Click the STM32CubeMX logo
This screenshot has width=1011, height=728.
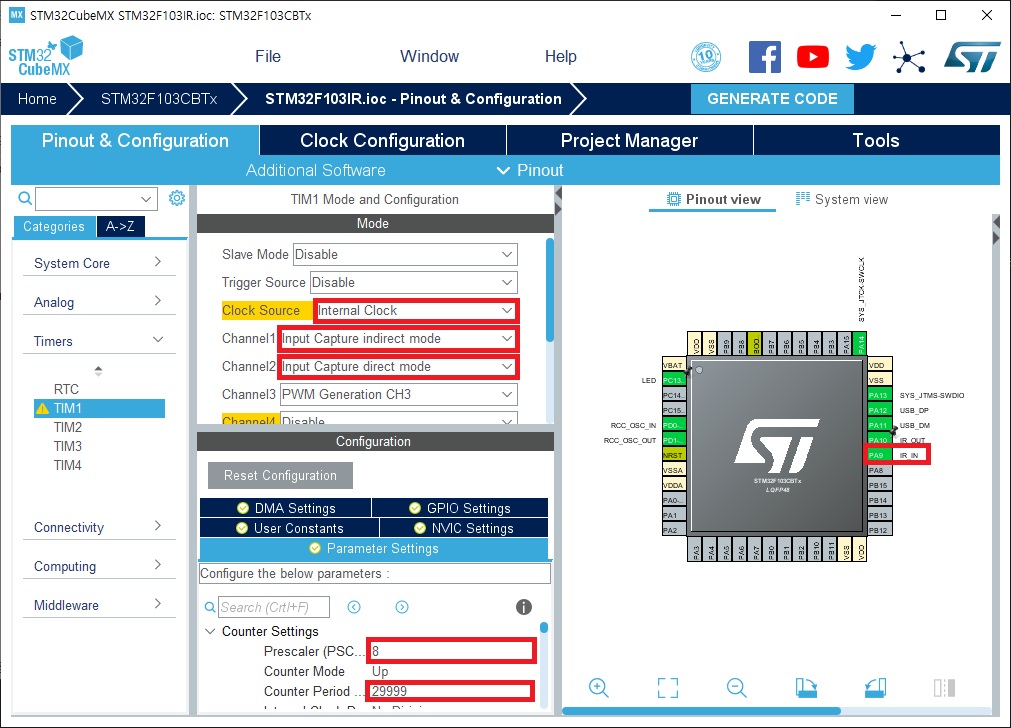[45, 57]
